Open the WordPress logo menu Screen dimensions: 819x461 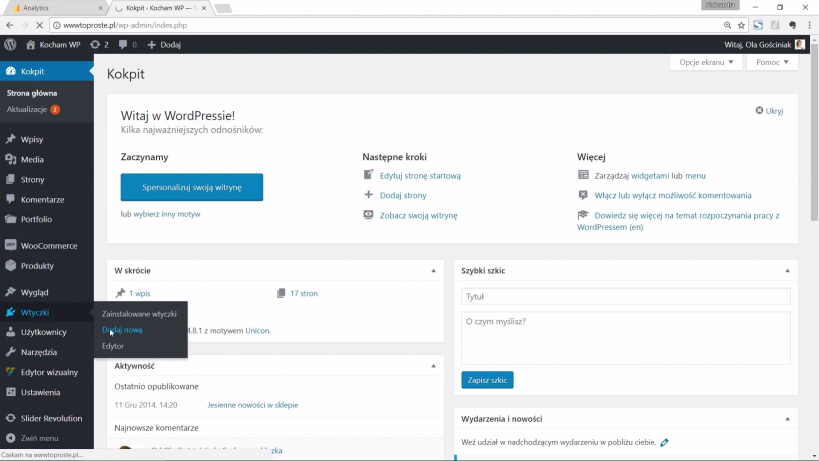pos(10,45)
